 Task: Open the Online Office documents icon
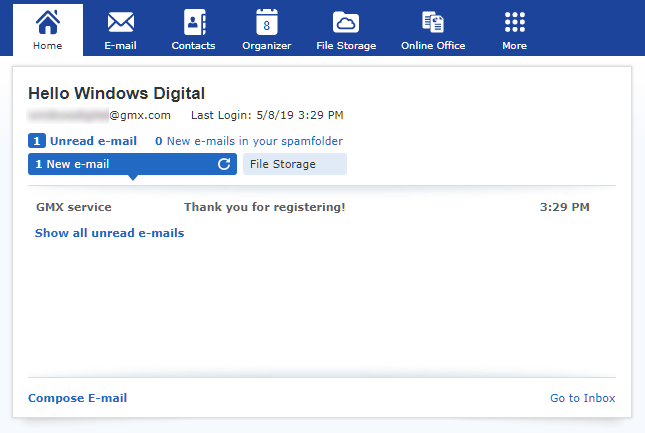pos(433,22)
